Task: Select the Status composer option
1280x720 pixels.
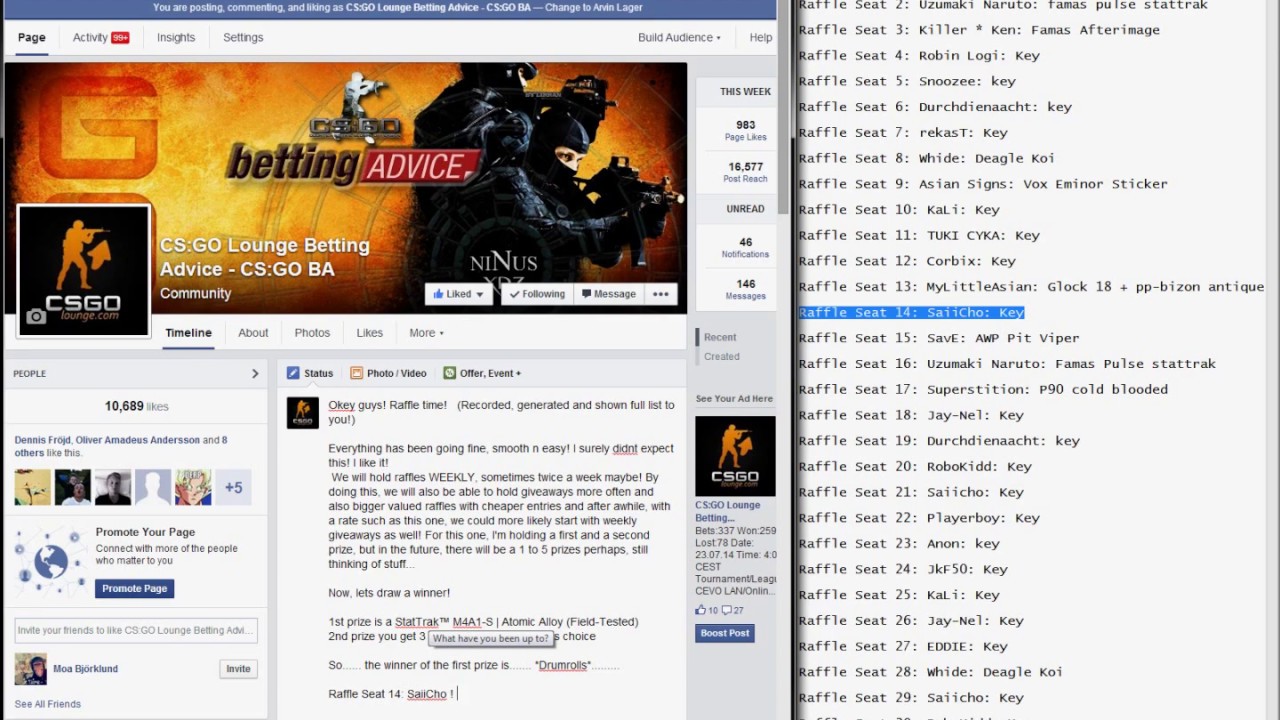Action: (310, 373)
